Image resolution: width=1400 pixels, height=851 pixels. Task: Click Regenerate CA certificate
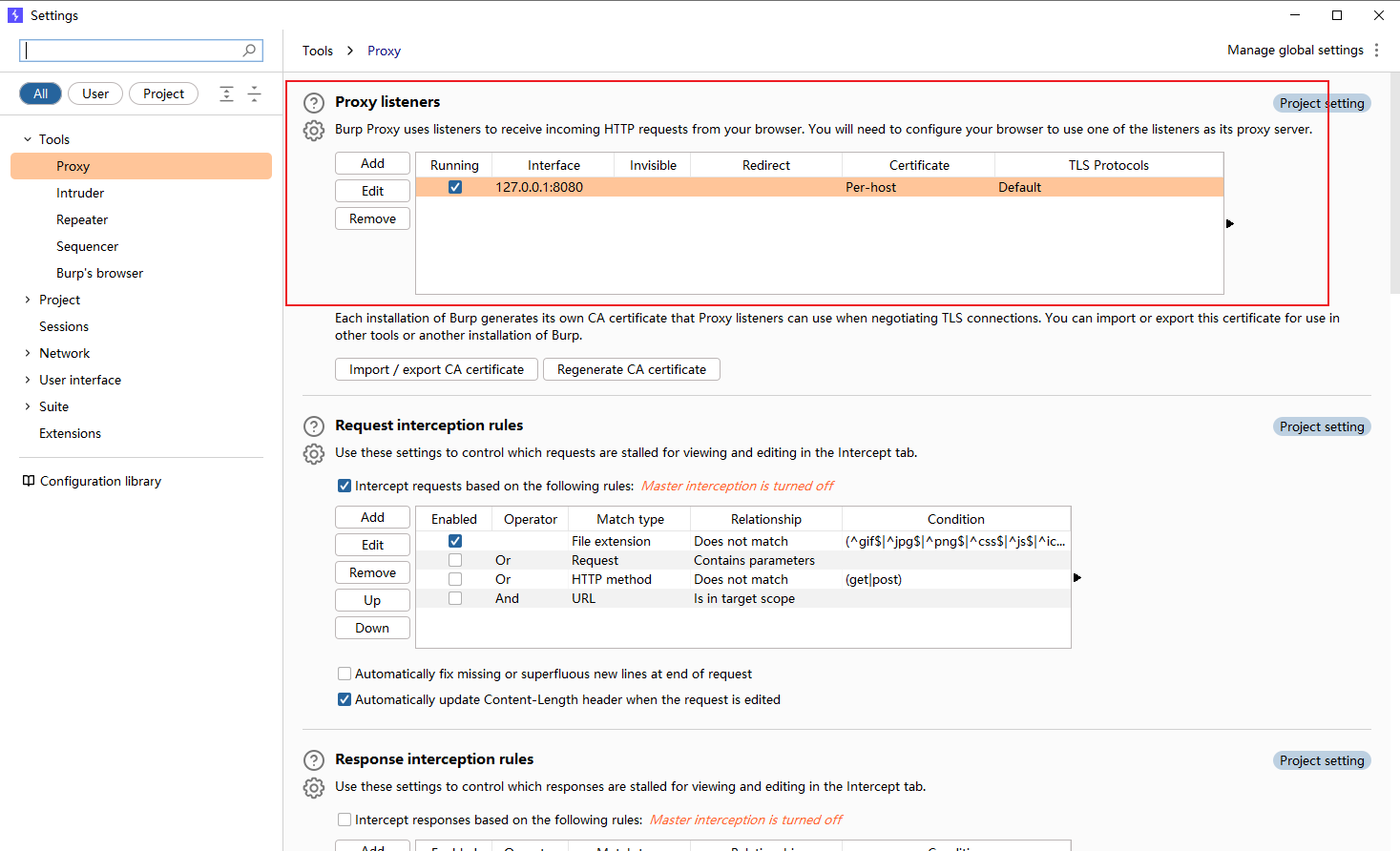[632, 369]
